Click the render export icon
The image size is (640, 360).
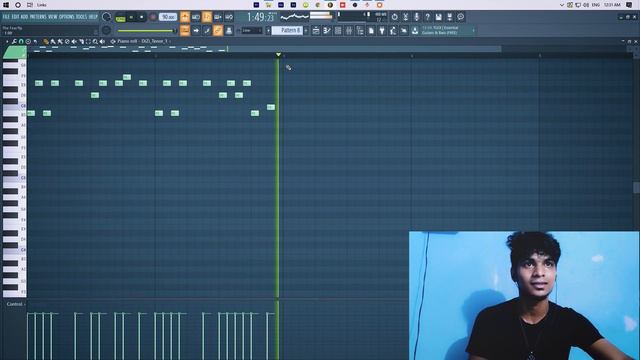(x=449, y=17)
